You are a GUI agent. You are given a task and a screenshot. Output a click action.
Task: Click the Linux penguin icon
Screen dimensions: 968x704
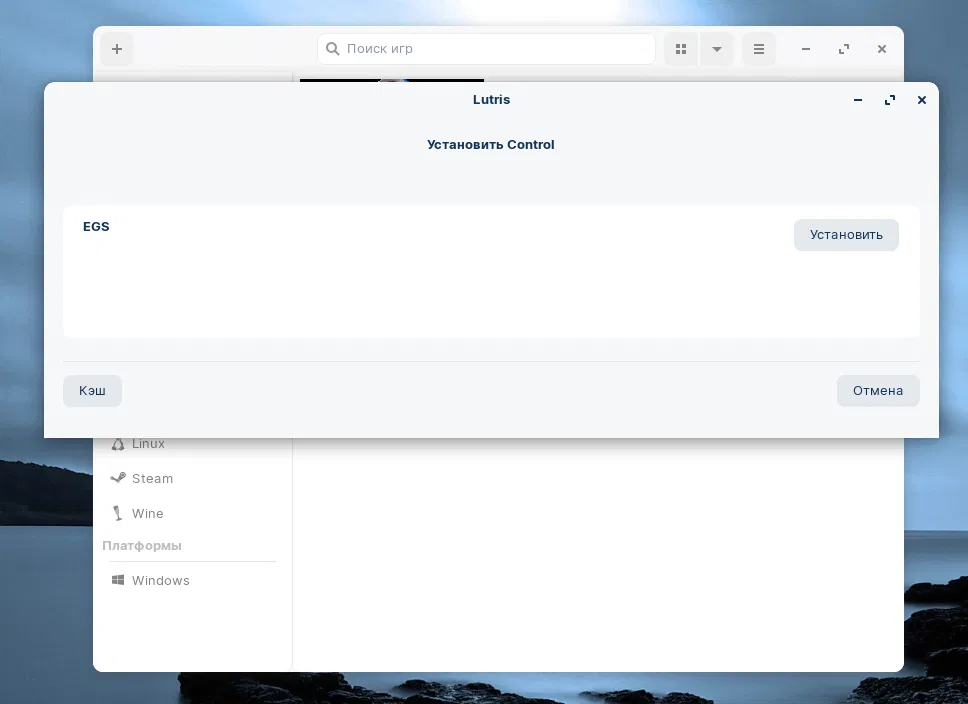pos(117,444)
